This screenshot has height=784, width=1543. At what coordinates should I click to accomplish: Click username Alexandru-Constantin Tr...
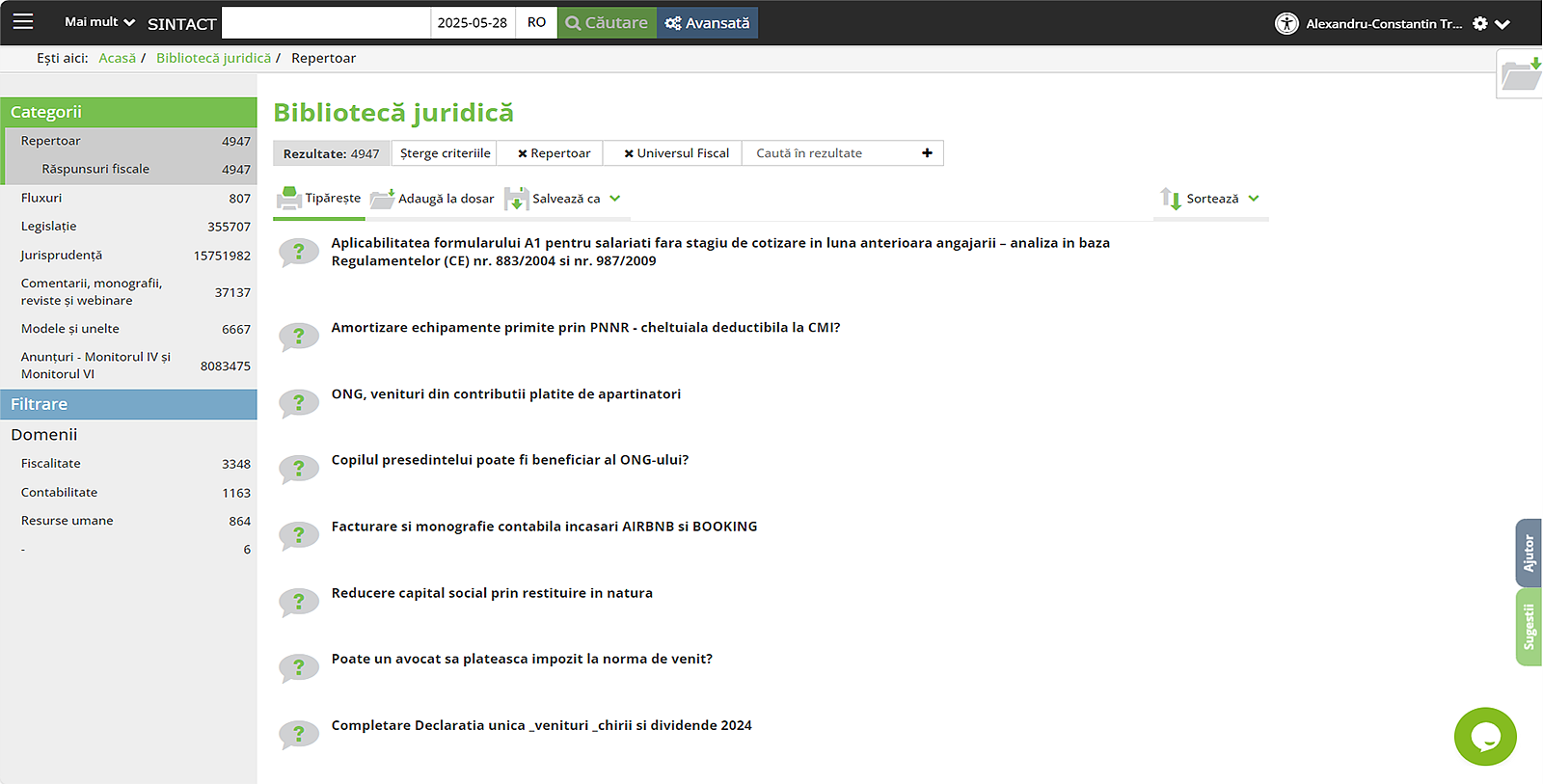click(x=1384, y=24)
